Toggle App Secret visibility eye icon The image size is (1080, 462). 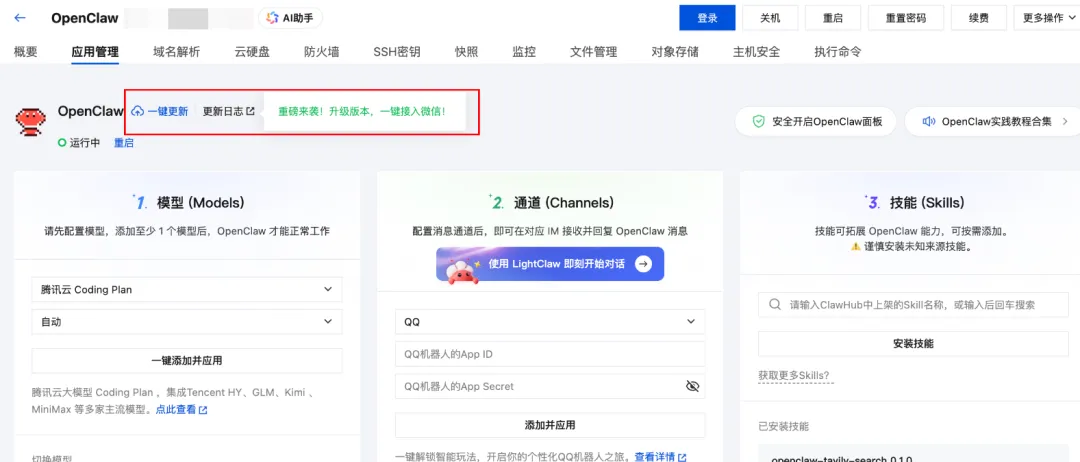(692, 386)
